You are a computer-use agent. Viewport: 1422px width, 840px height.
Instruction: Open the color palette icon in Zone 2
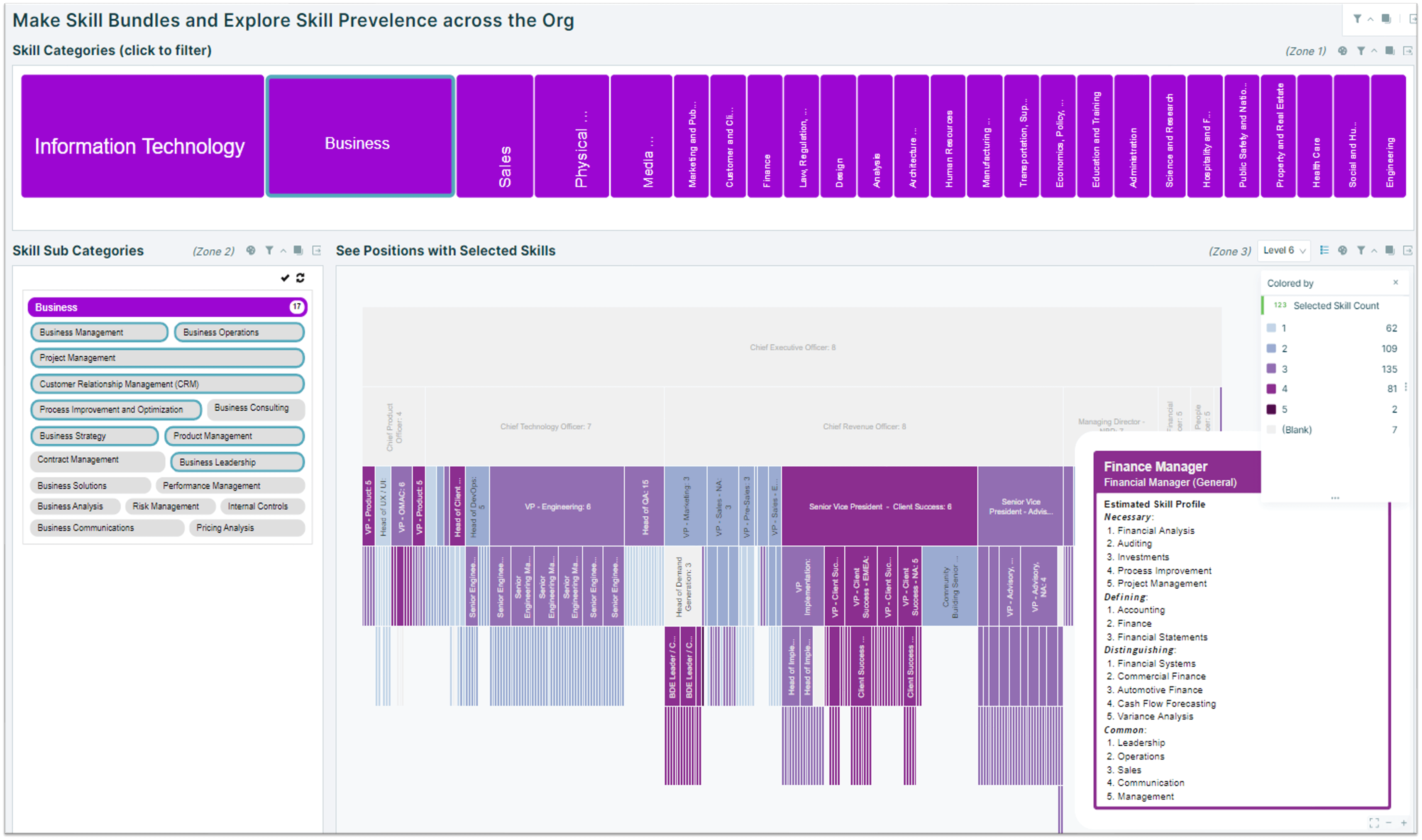[251, 250]
